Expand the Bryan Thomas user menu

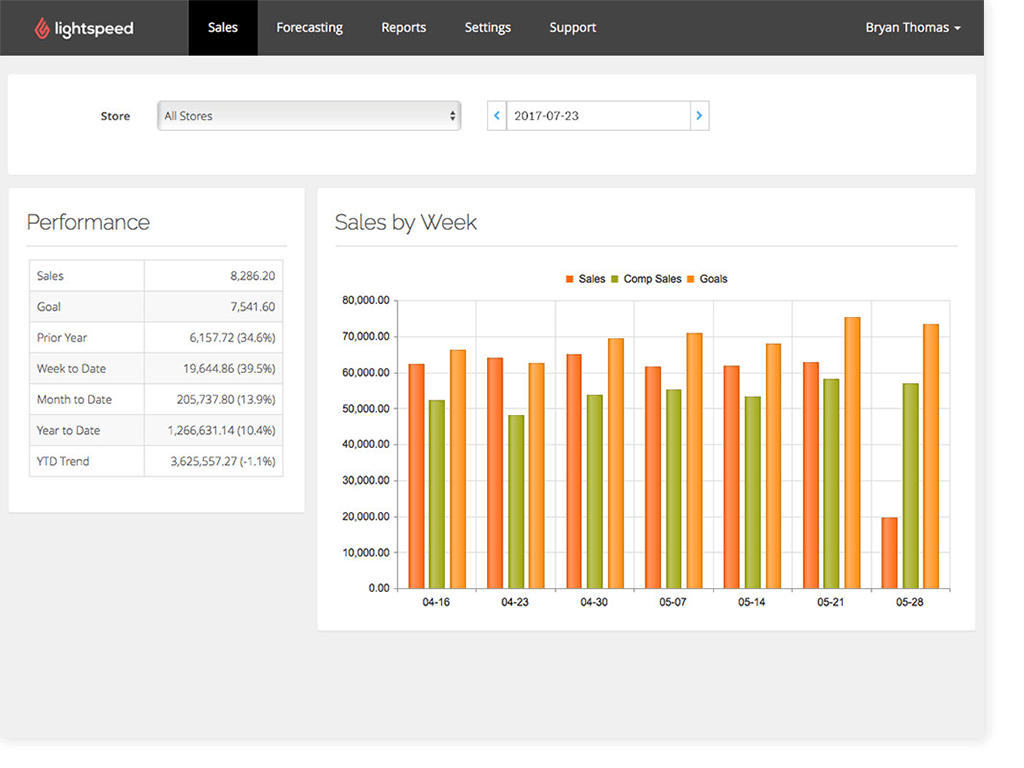[x=913, y=27]
